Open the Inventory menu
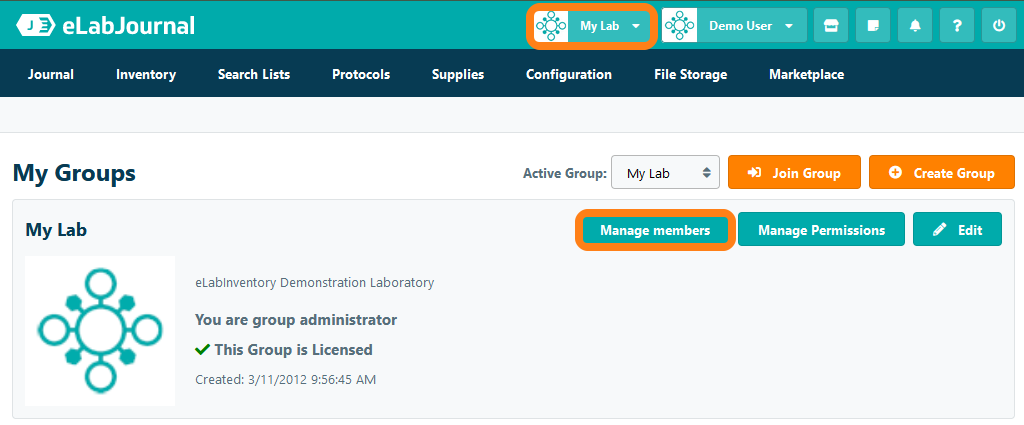The width and height of the screenshot is (1024, 425). tap(146, 74)
